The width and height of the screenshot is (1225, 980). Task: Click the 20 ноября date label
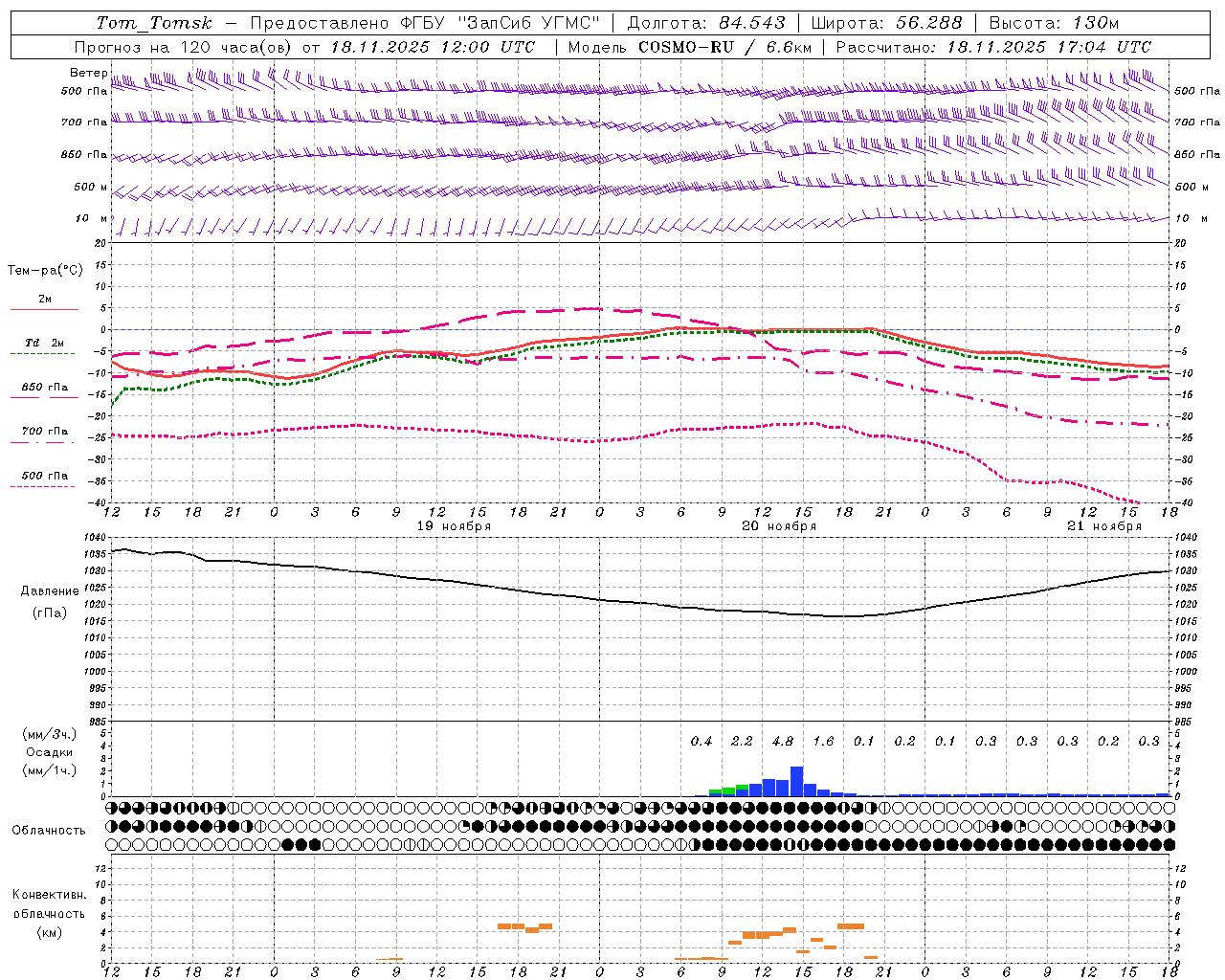pyautogui.click(x=779, y=526)
